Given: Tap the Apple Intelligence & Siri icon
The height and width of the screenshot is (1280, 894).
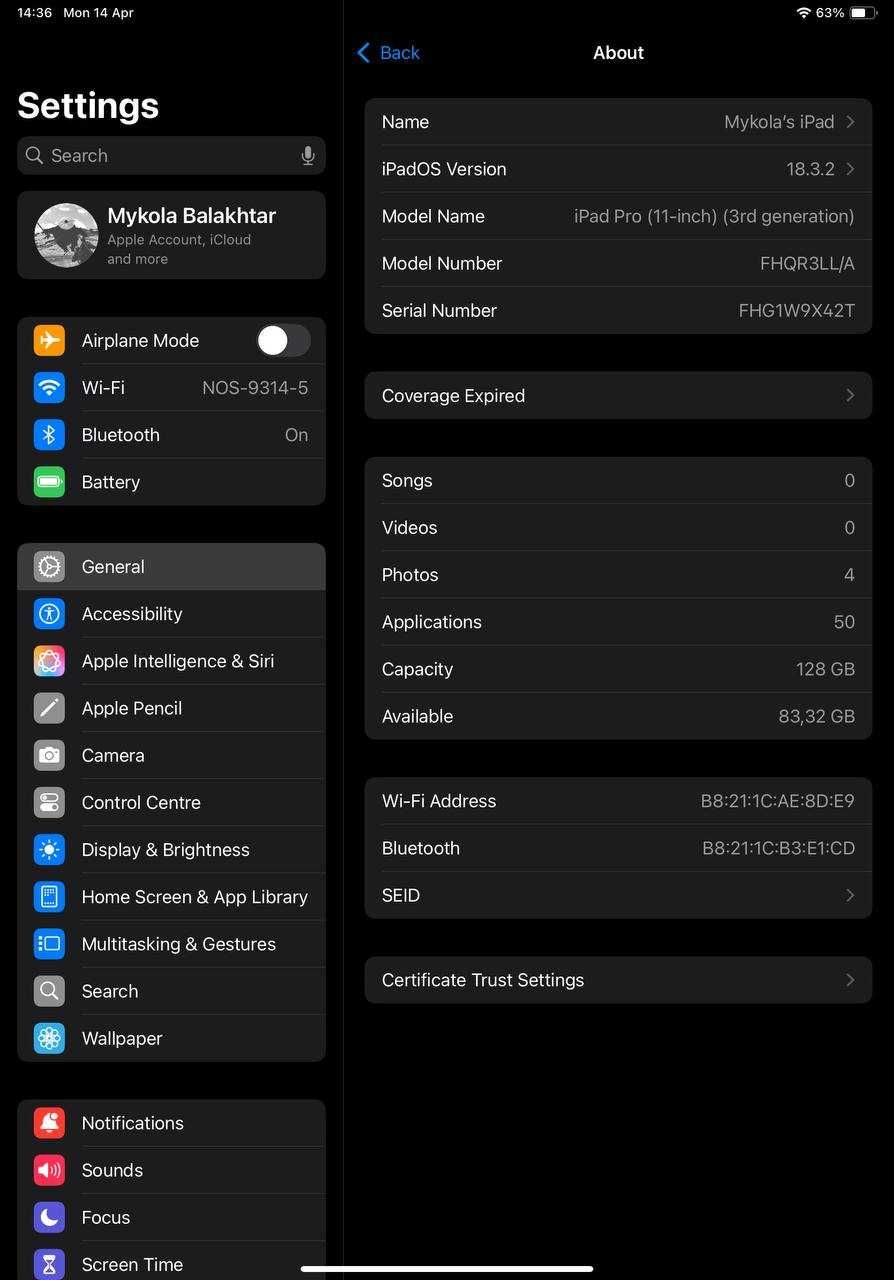Looking at the screenshot, I should pyautogui.click(x=49, y=660).
